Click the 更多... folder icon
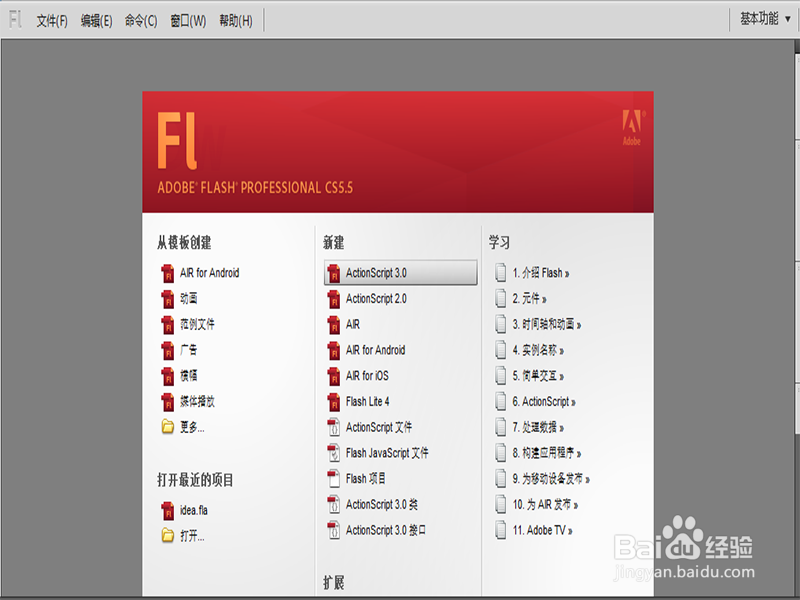Image resolution: width=800 pixels, height=600 pixels. pos(168,427)
